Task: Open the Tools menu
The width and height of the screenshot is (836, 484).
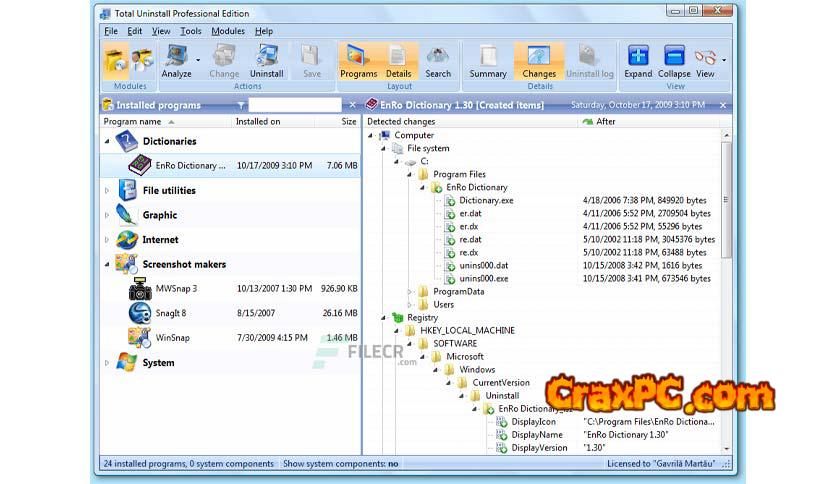Action: 191,31
